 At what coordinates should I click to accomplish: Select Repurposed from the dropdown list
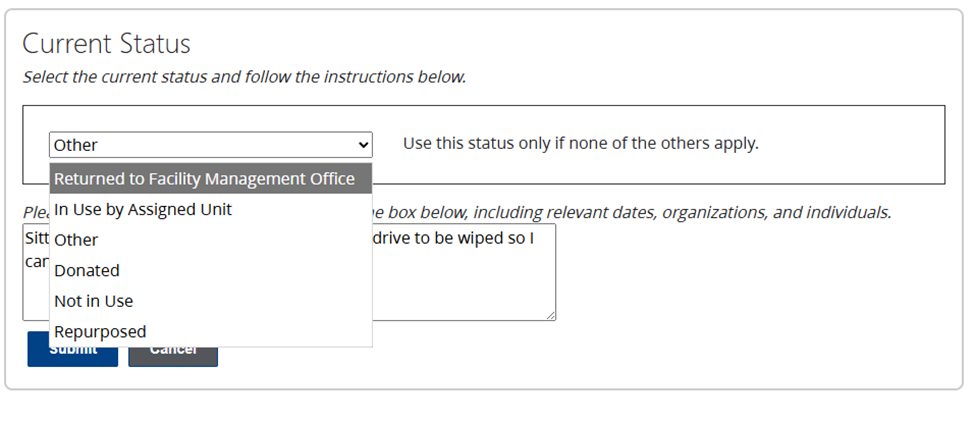coord(100,332)
